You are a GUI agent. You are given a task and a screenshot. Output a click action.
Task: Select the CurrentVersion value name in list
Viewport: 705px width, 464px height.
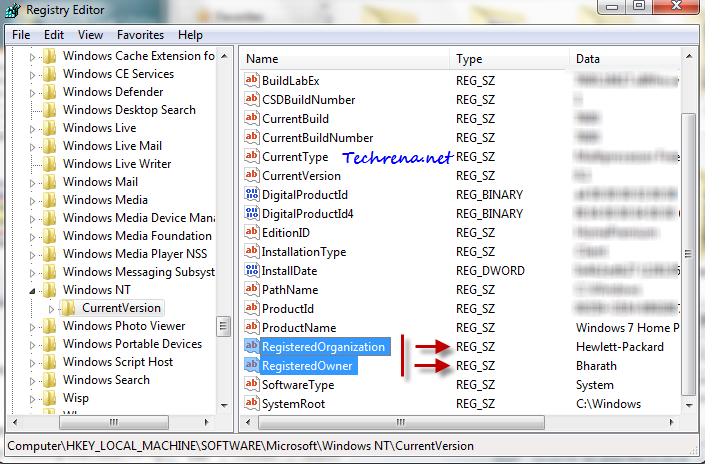[x=301, y=175]
